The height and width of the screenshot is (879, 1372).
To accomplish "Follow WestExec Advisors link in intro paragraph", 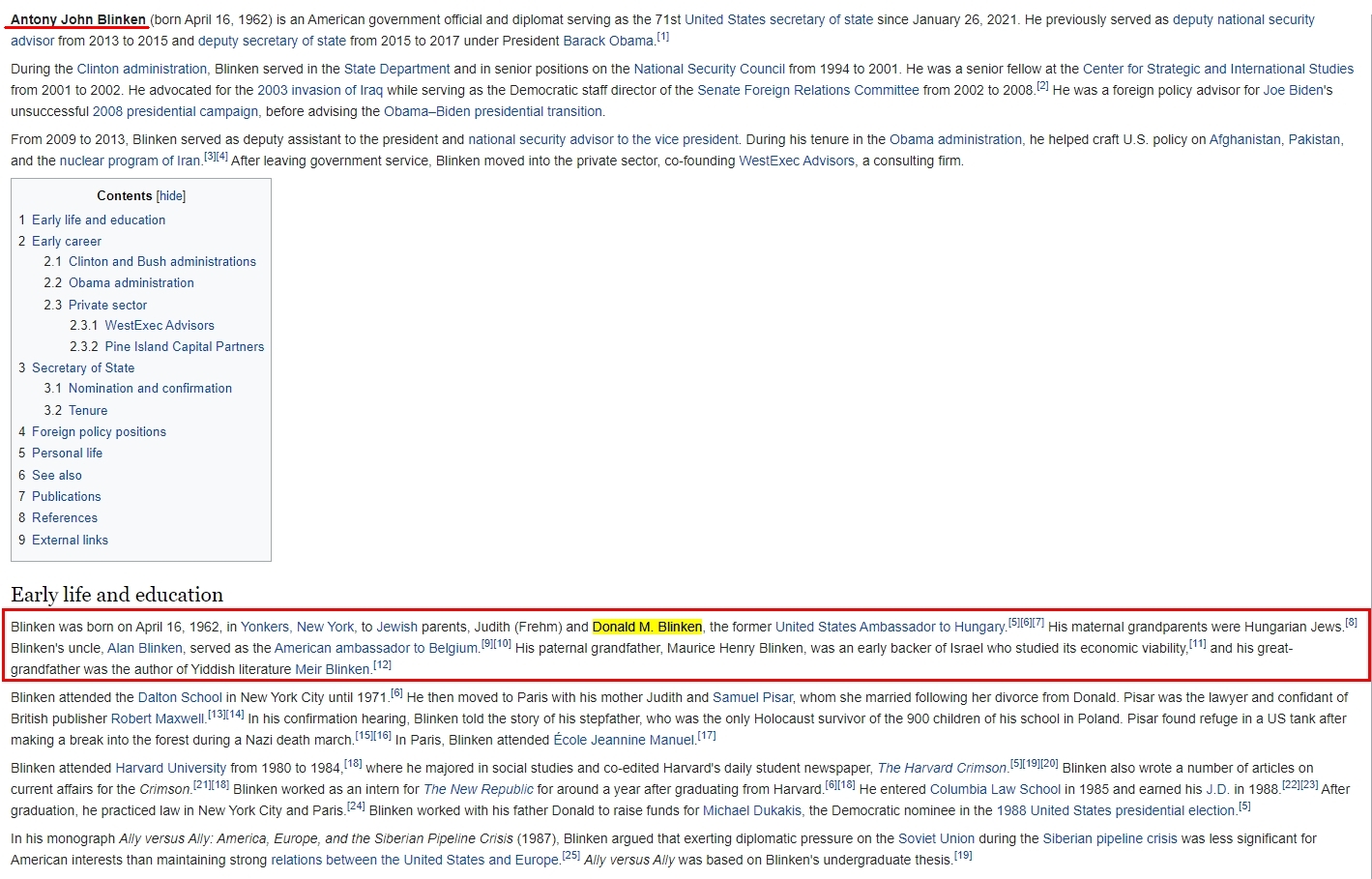I will click(x=797, y=161).
